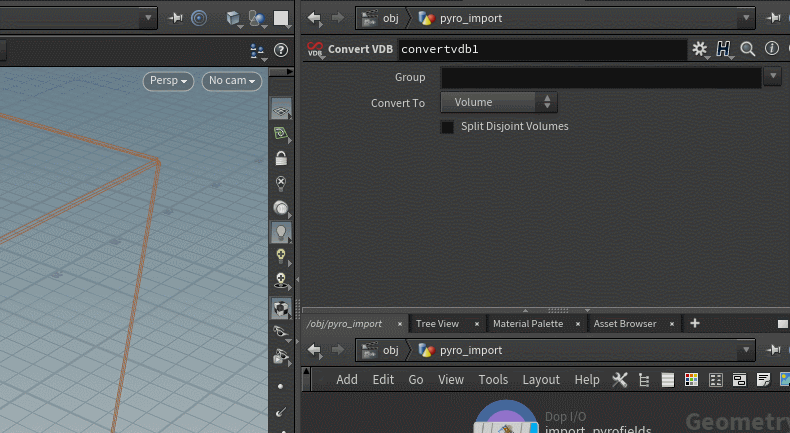Screen dimensions: 790x433
Task: Go back in network editor path
Action: 314,350
